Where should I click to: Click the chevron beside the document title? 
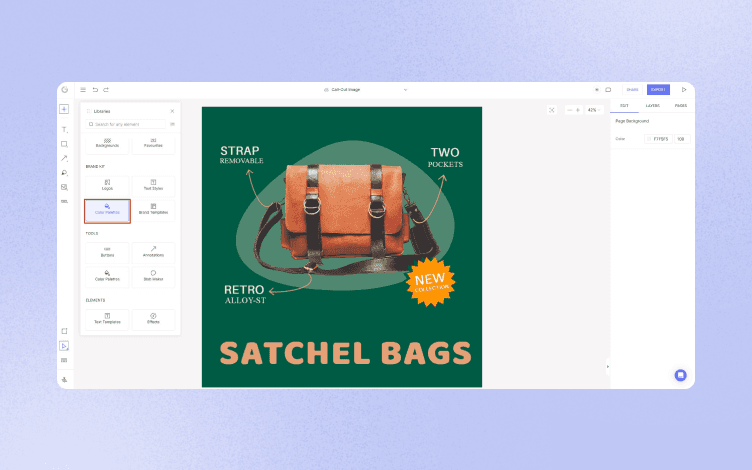point(405,90)
